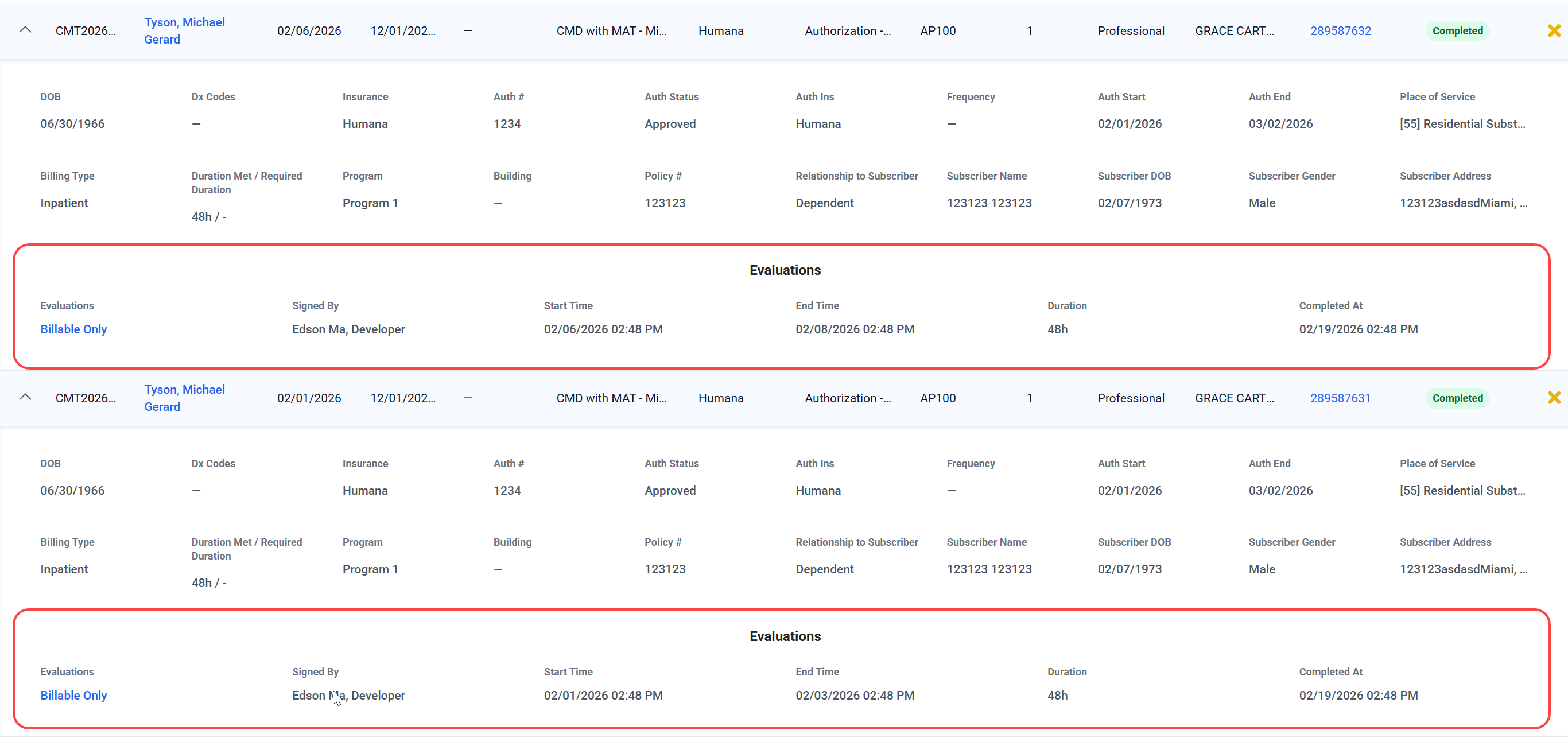Click first Evaluations section heading

pos(785,270)
